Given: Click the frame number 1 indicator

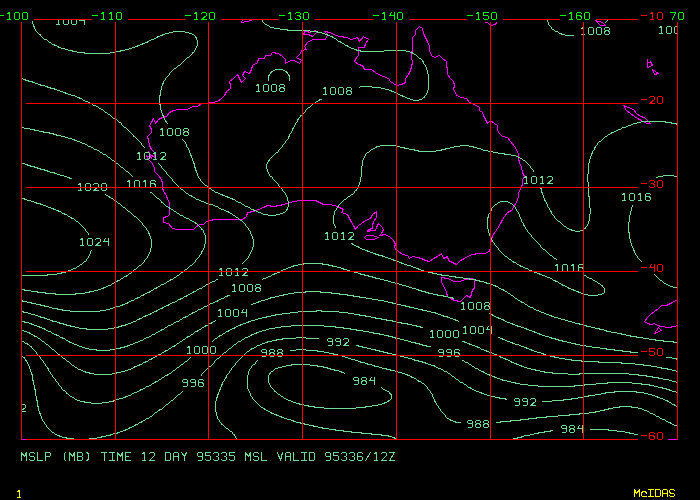Looking at the screenshot, I should [x=18, y=494].
